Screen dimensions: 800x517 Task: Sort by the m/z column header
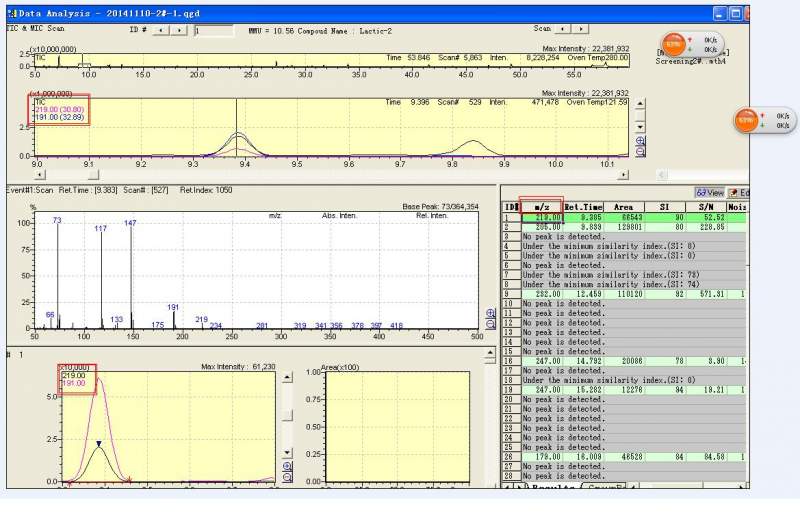coord(541,207)
